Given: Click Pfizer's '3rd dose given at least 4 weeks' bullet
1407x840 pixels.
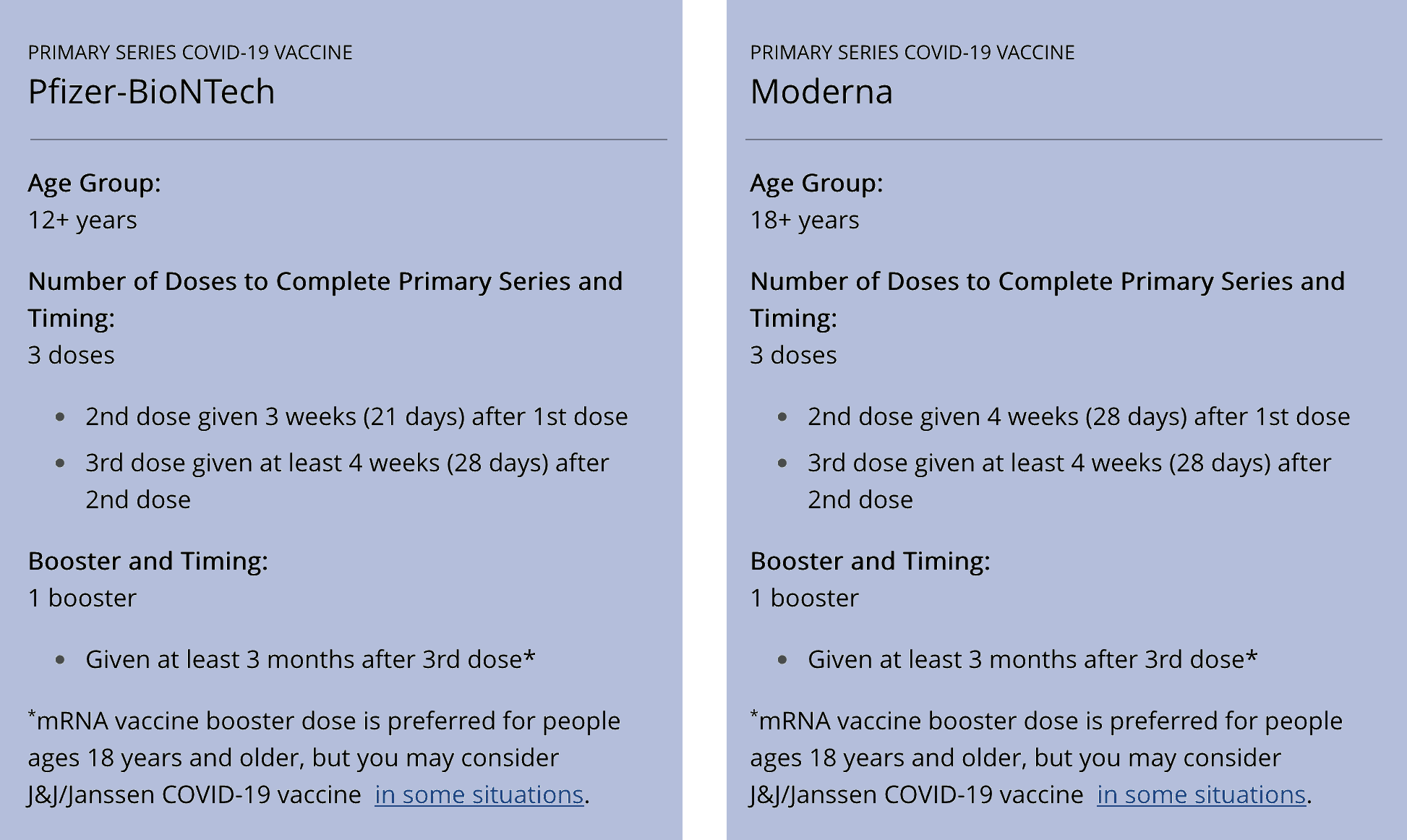Looking at the screenshot, I should click(x=347, y=481).
